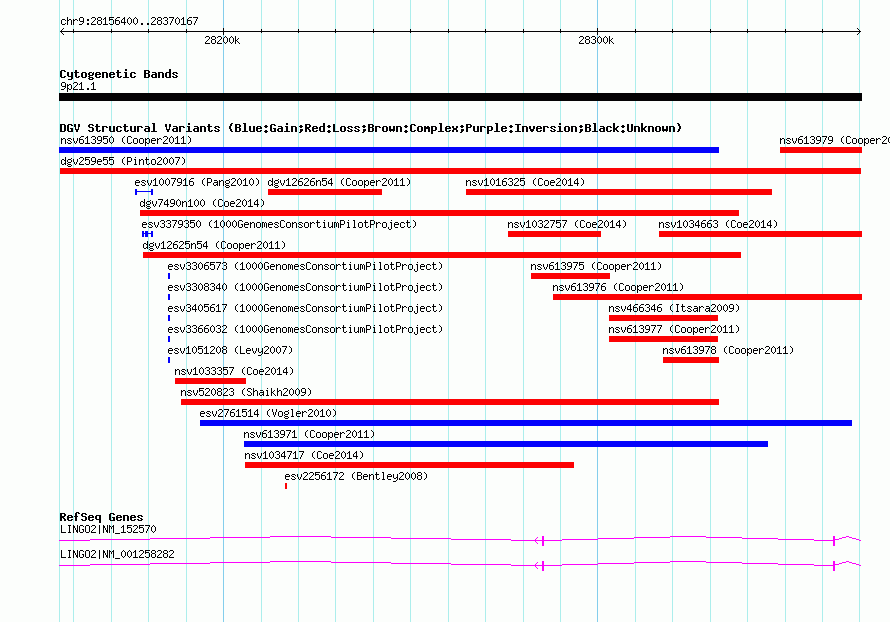Click the 28200k ruler label
The image size is (890, 622).
tap(222, 40)
